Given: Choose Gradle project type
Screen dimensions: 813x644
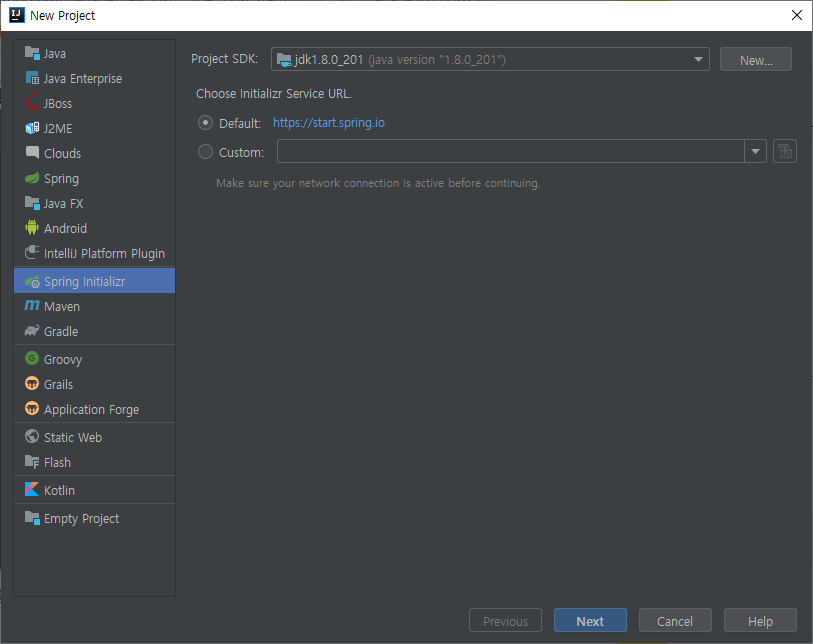Looking at the screenshot, I should click(94, 331).
